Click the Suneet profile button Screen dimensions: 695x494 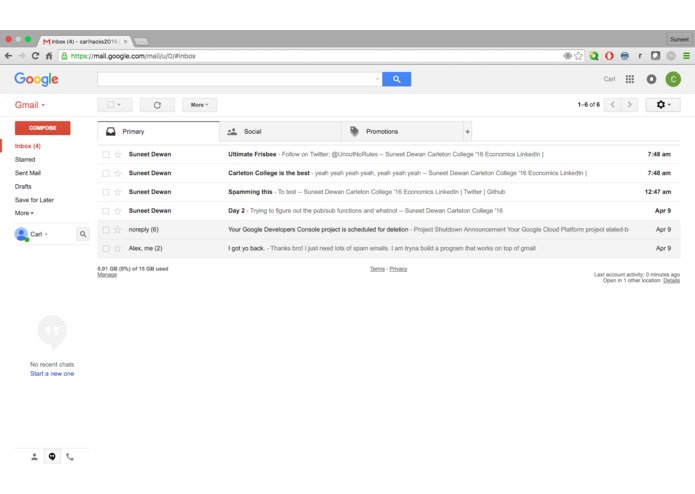[x=679, y=39]
